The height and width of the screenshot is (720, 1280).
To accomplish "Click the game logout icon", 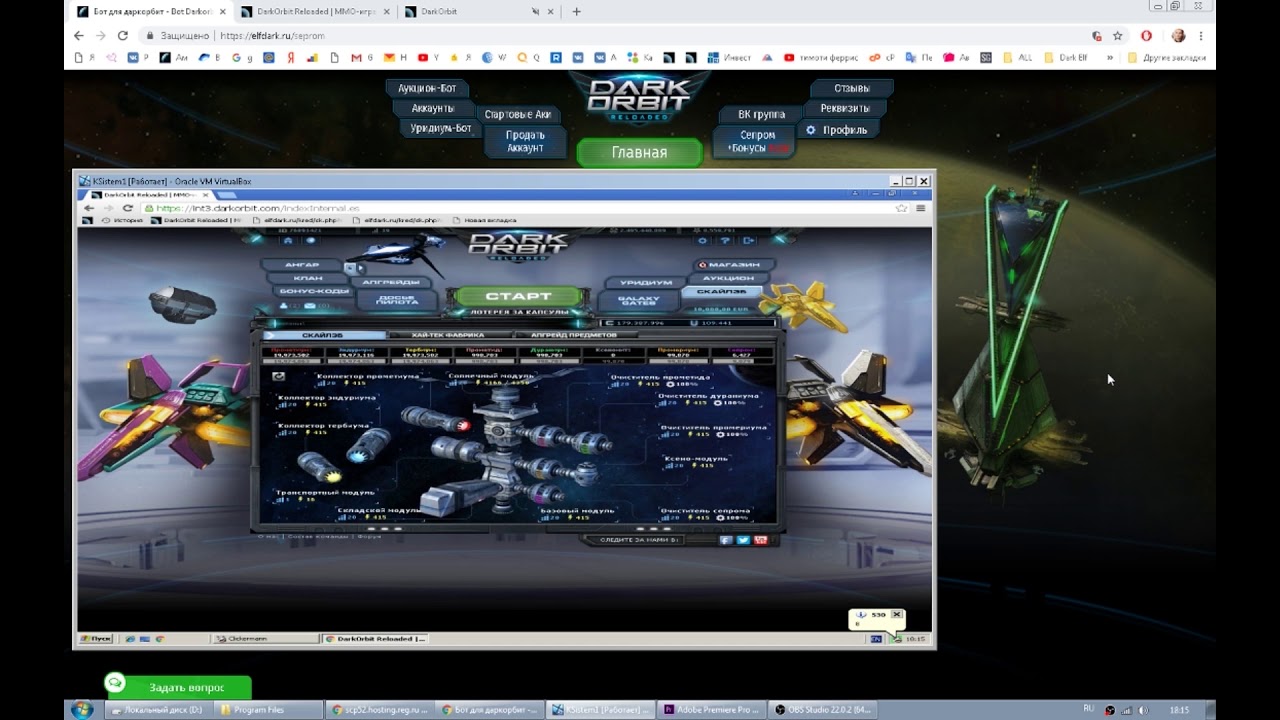I will tap(748, 240).
